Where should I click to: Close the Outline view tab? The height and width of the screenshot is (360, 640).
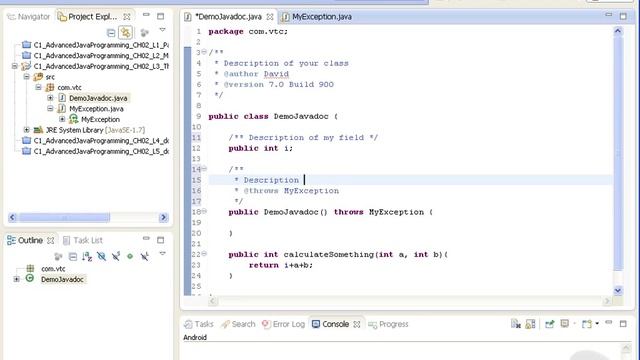tap(51, 240)
